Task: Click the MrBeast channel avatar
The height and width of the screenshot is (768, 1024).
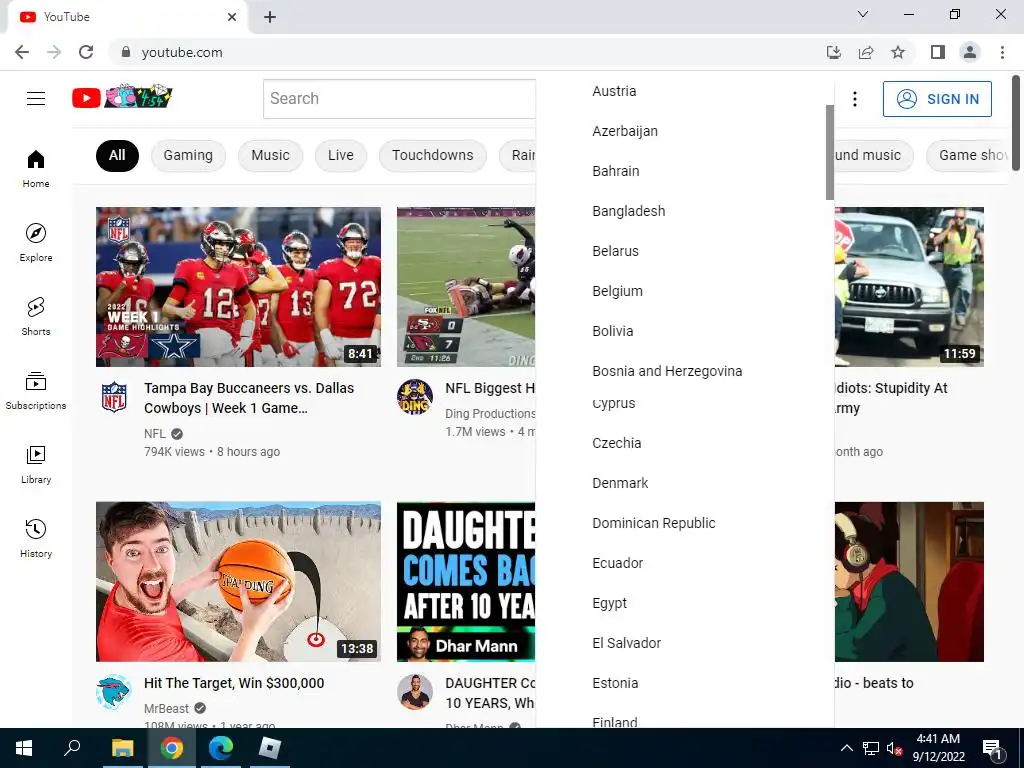Action: [x=114, y=692]
